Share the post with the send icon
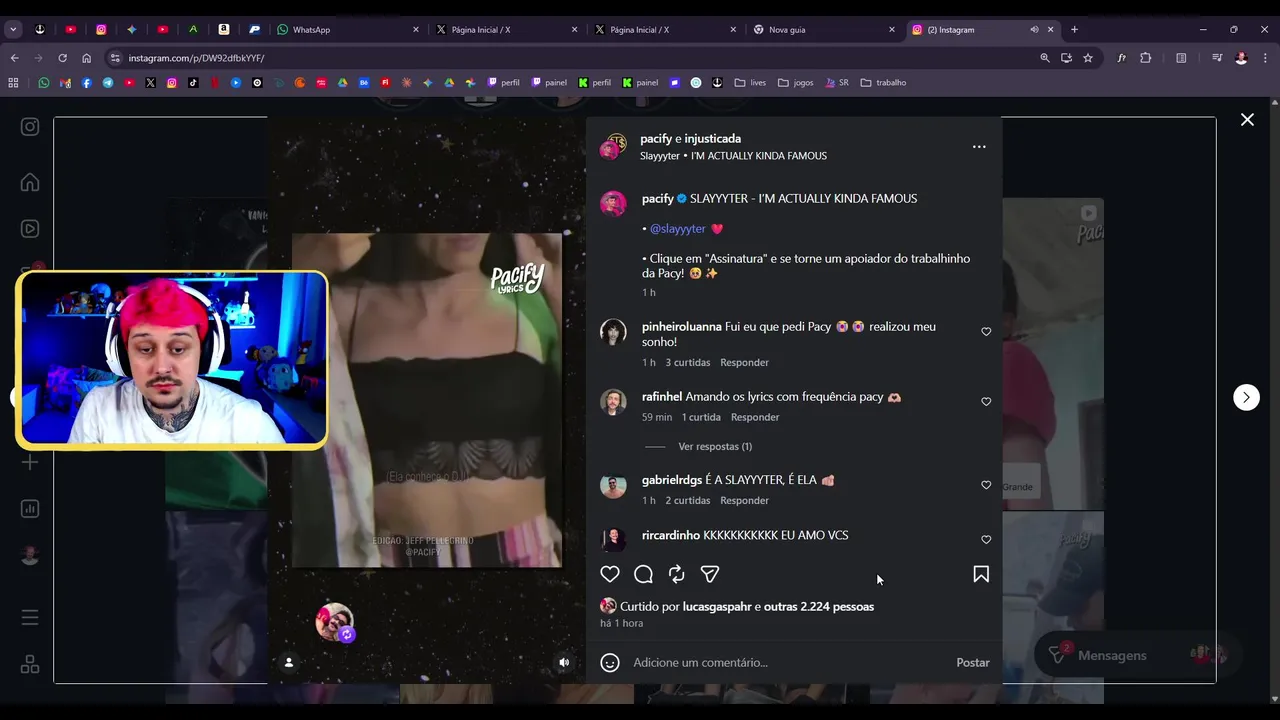 (x=710, y=574)
